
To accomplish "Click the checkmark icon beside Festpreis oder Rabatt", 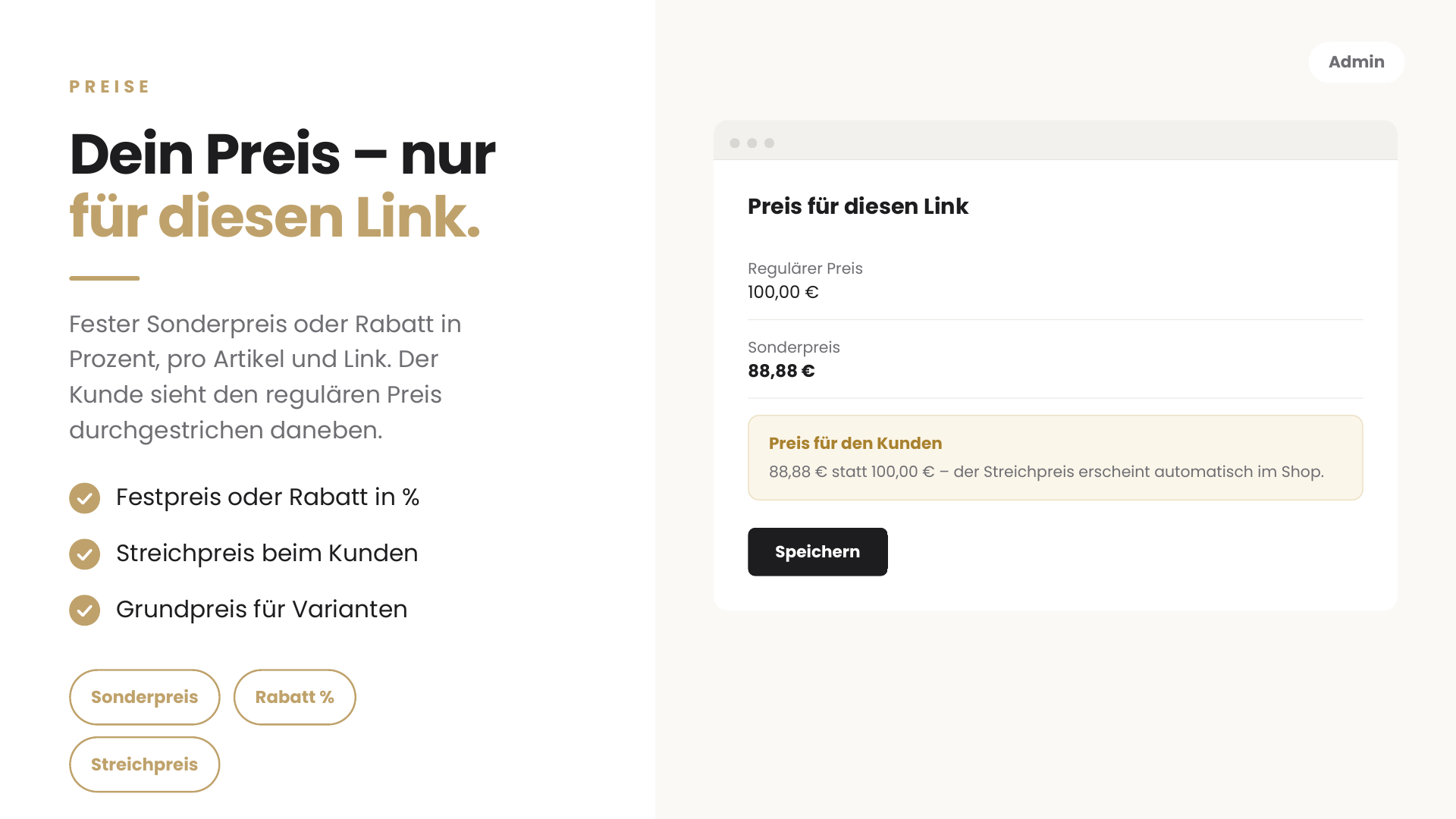I will [84, 498].
